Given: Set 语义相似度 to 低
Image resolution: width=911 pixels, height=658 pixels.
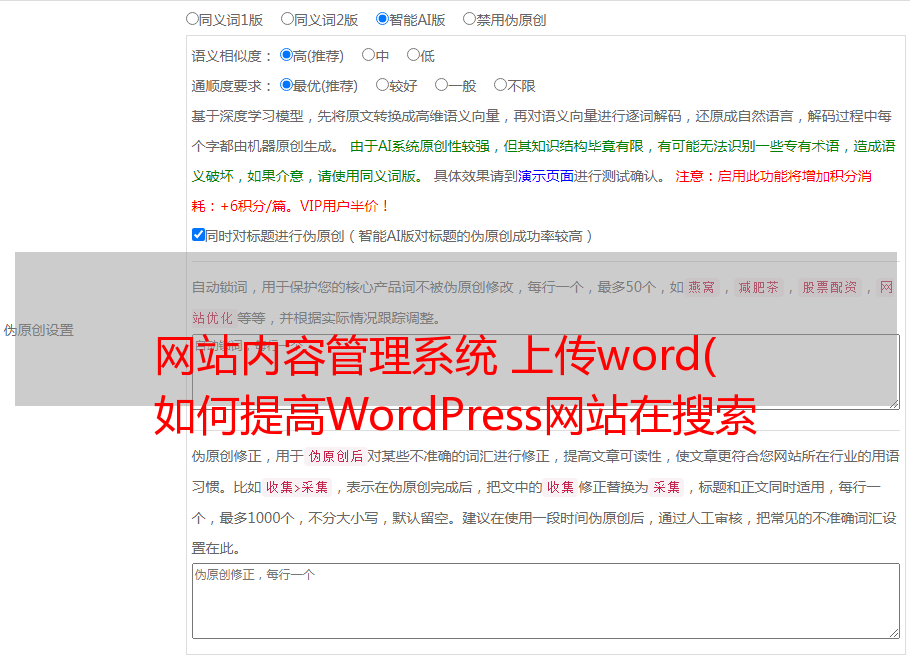Looking at the screenshot, I should (x=413, y=55).
